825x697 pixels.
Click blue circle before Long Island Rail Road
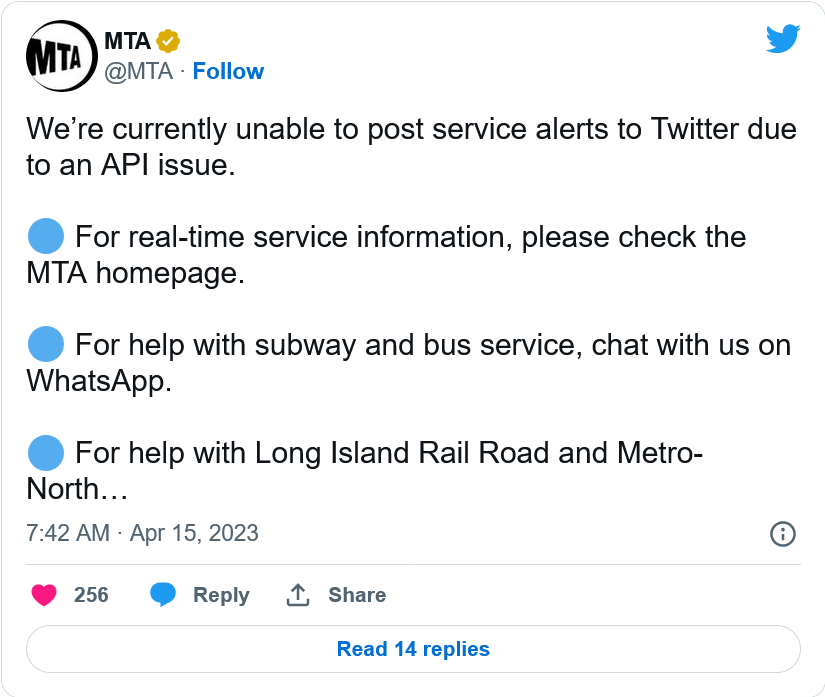click(46, 453)
